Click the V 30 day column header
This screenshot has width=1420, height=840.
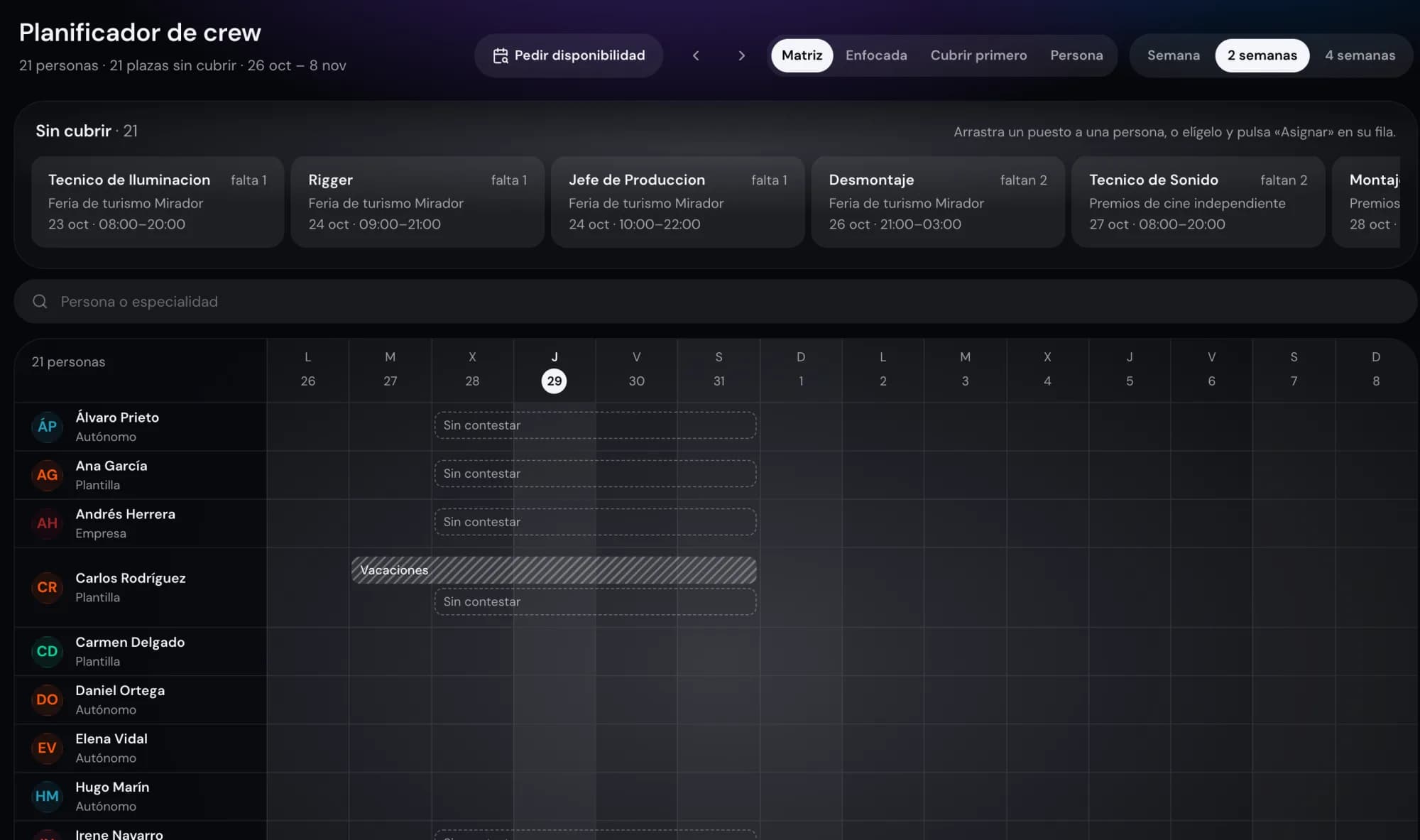[x=636, y=371]
